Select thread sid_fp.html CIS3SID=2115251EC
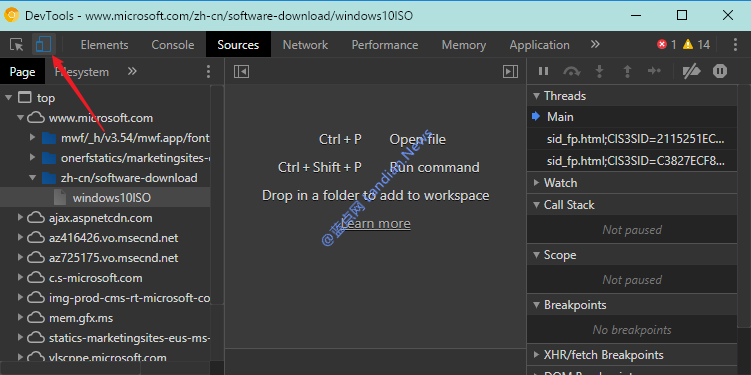This screenshot has width=751, height=375. pos(632,139)
